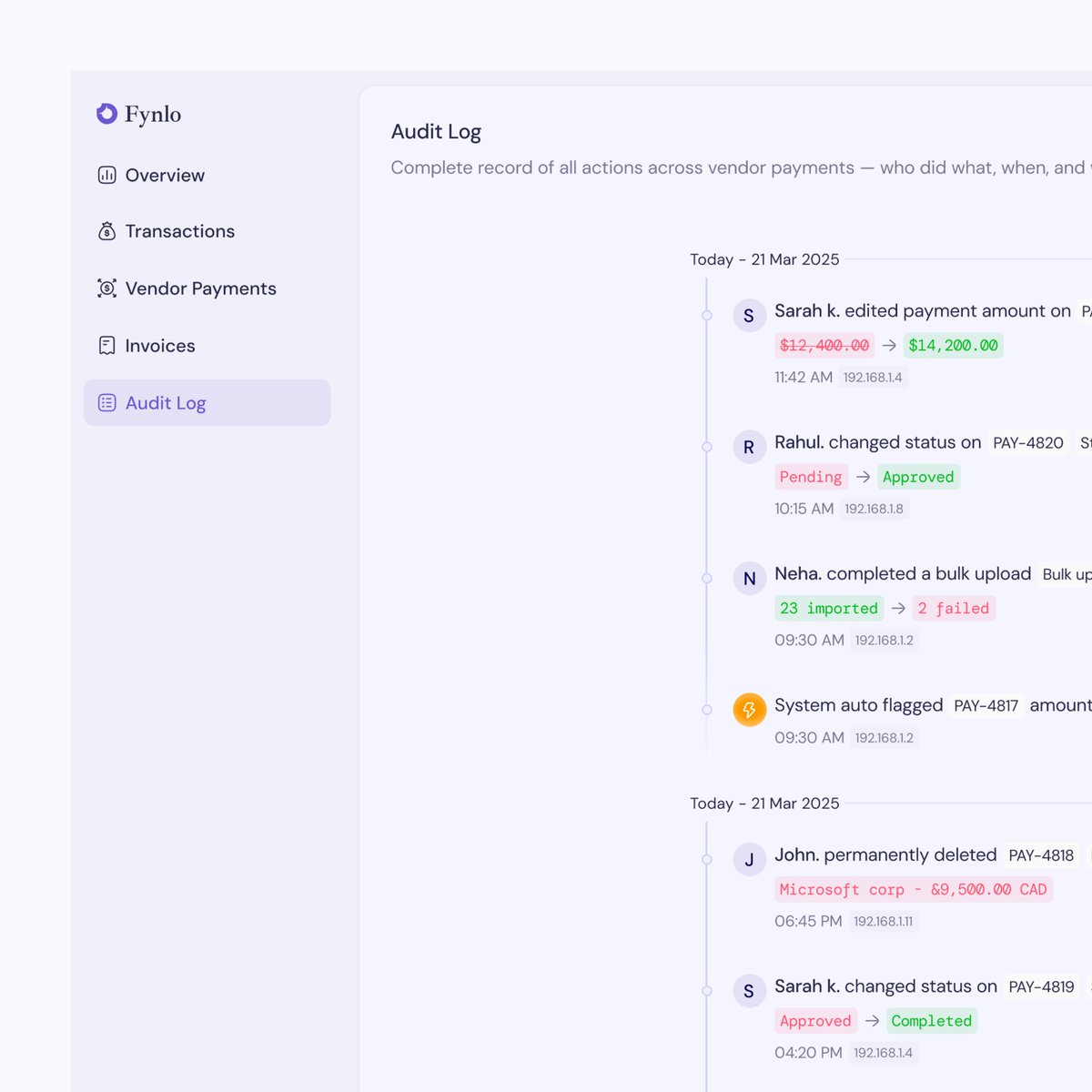Click the 'Sarah k. edited payment amount on' text
The image size is (1092, 1092).
923,311
